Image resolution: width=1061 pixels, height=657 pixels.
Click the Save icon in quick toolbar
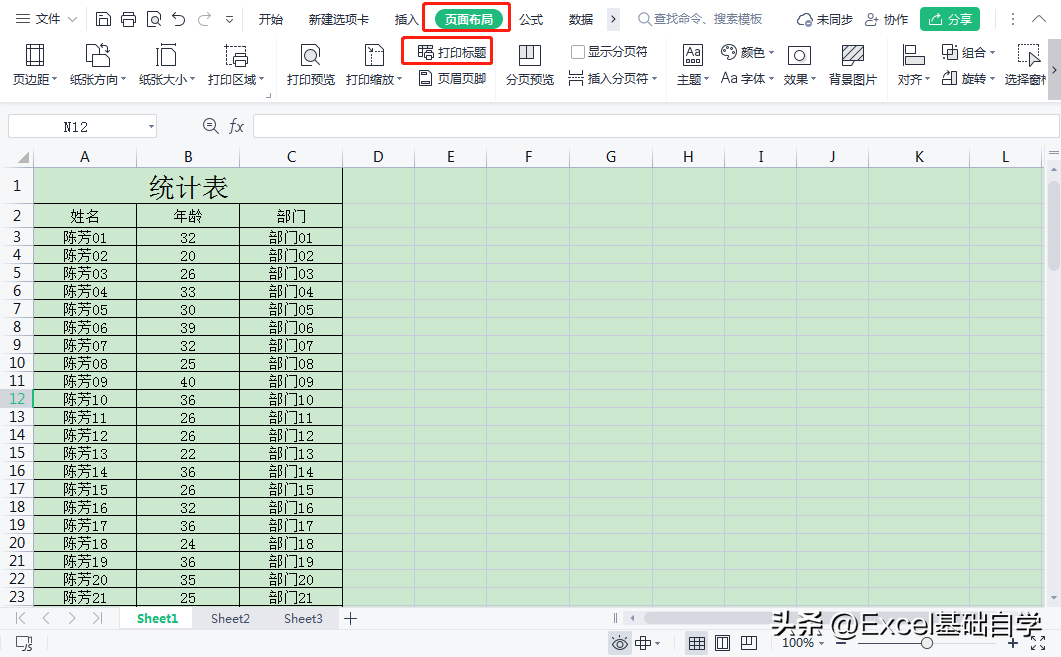click(104, 19)
